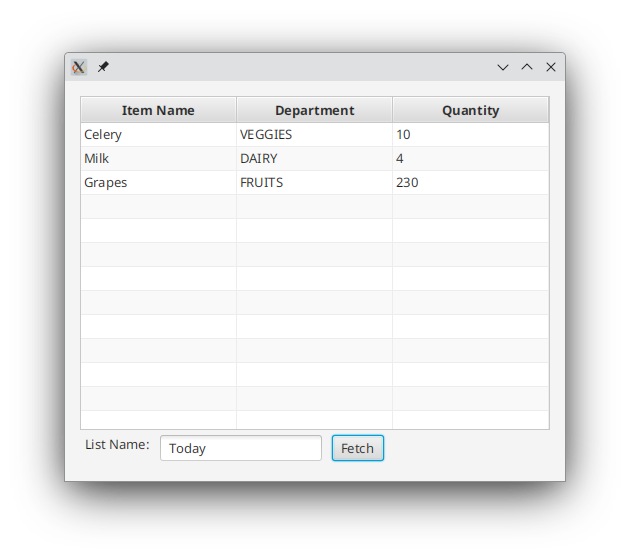Screen dimensions: 630x558
Task: Select the Celery item cell
Action: point(158,135)
